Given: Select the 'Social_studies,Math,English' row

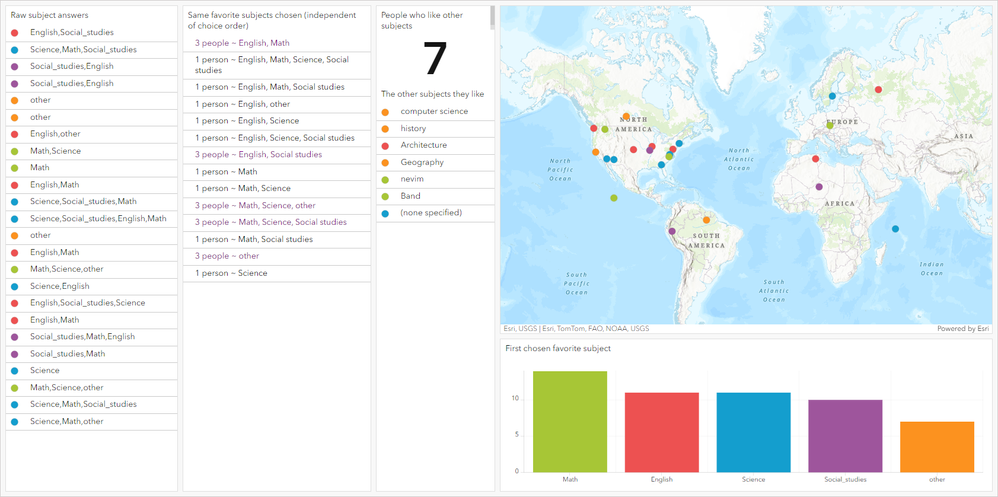Looking at the screenshot, I should (92, 337).
